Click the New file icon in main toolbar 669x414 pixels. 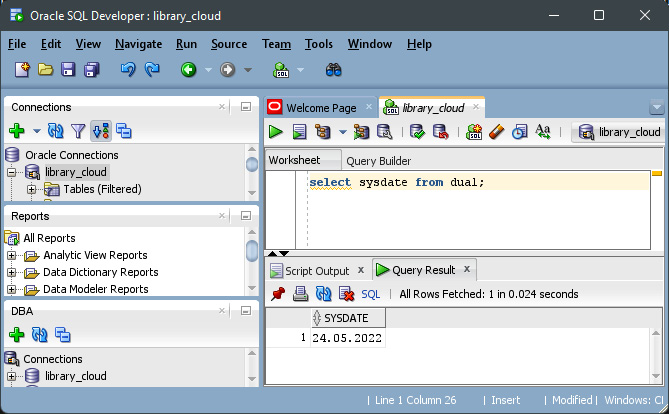click(x=23, y=69)
